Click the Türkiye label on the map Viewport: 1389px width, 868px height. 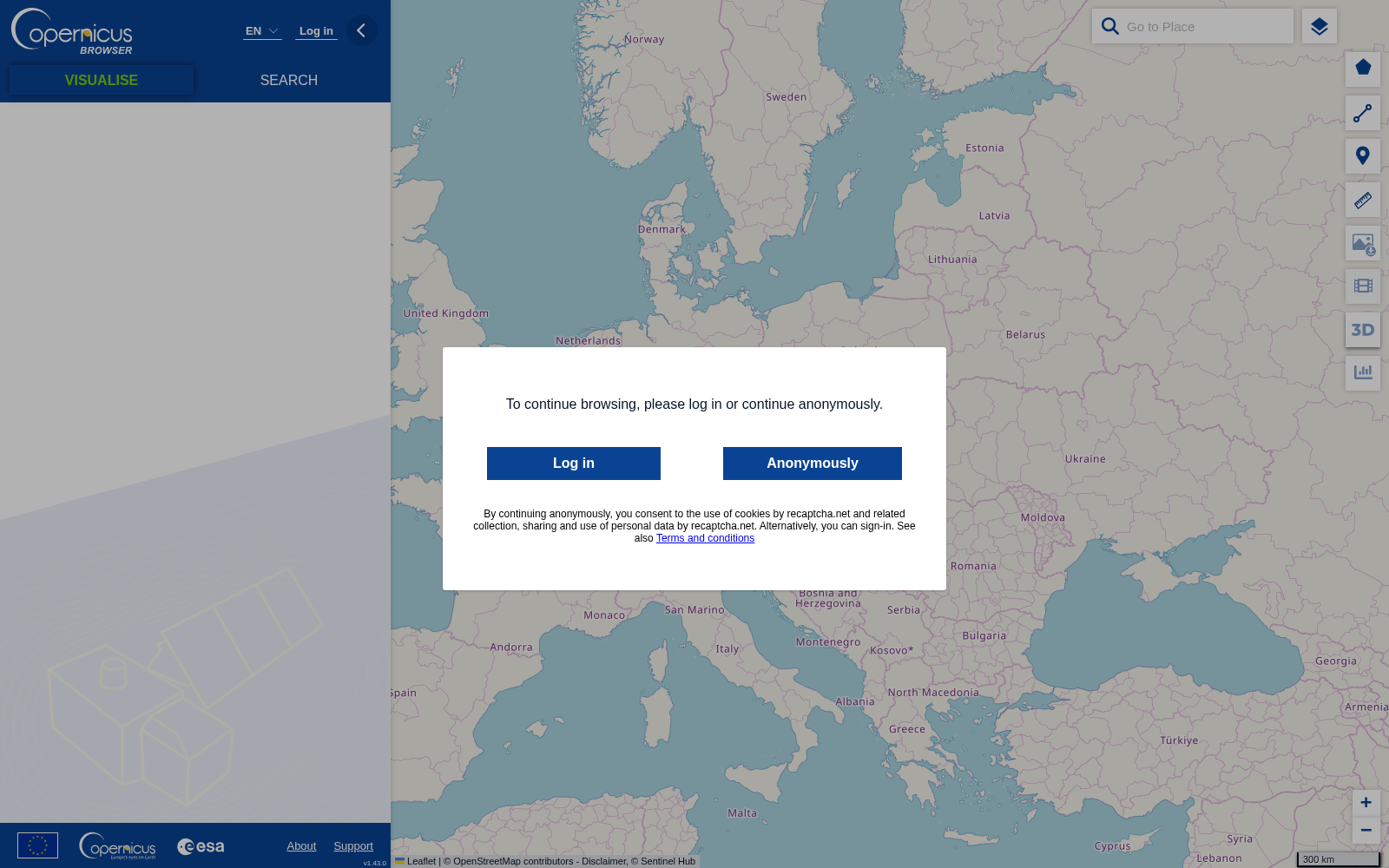pos(1179,740)
